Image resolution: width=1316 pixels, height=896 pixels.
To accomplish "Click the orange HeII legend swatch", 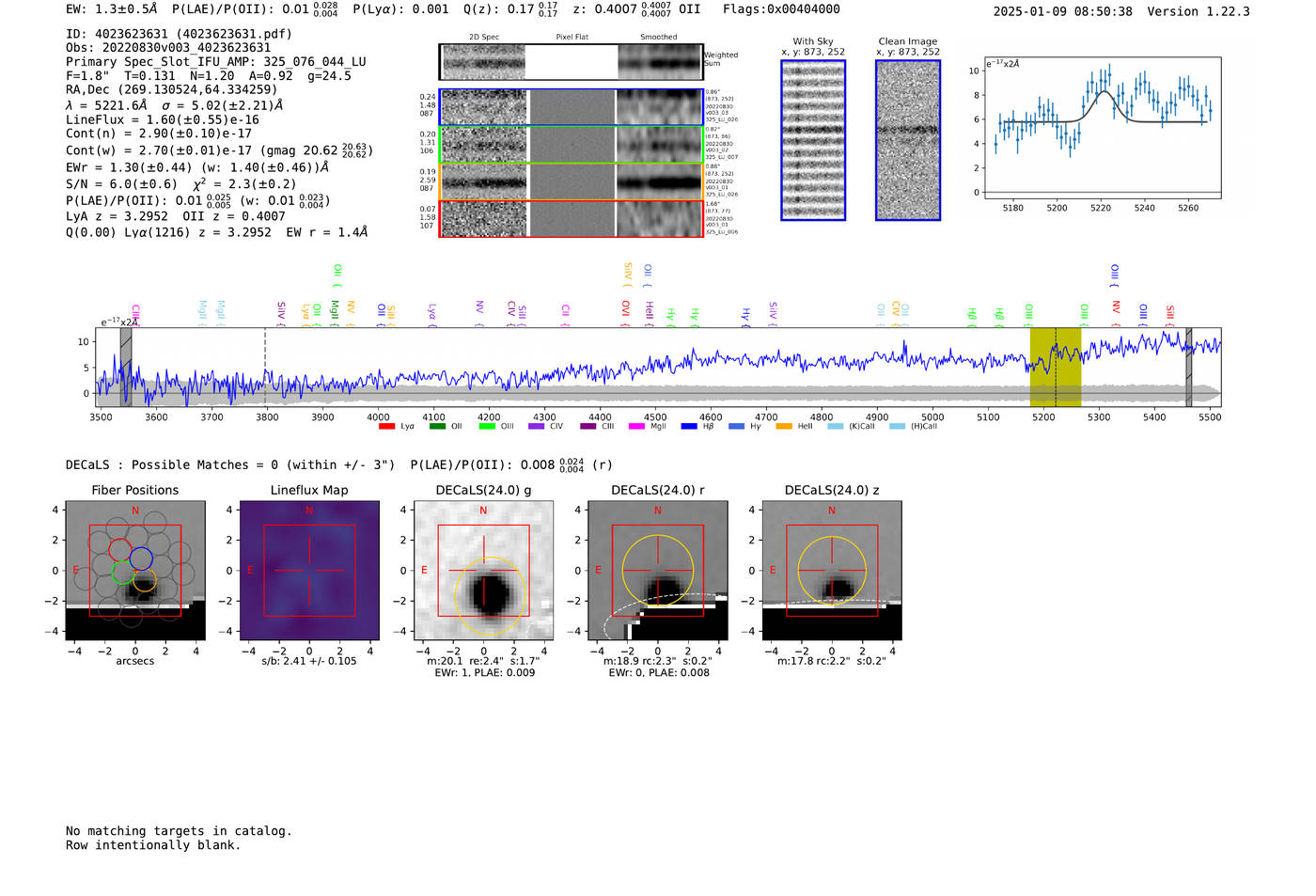I will pyautogui.click(x=784, y=426).
